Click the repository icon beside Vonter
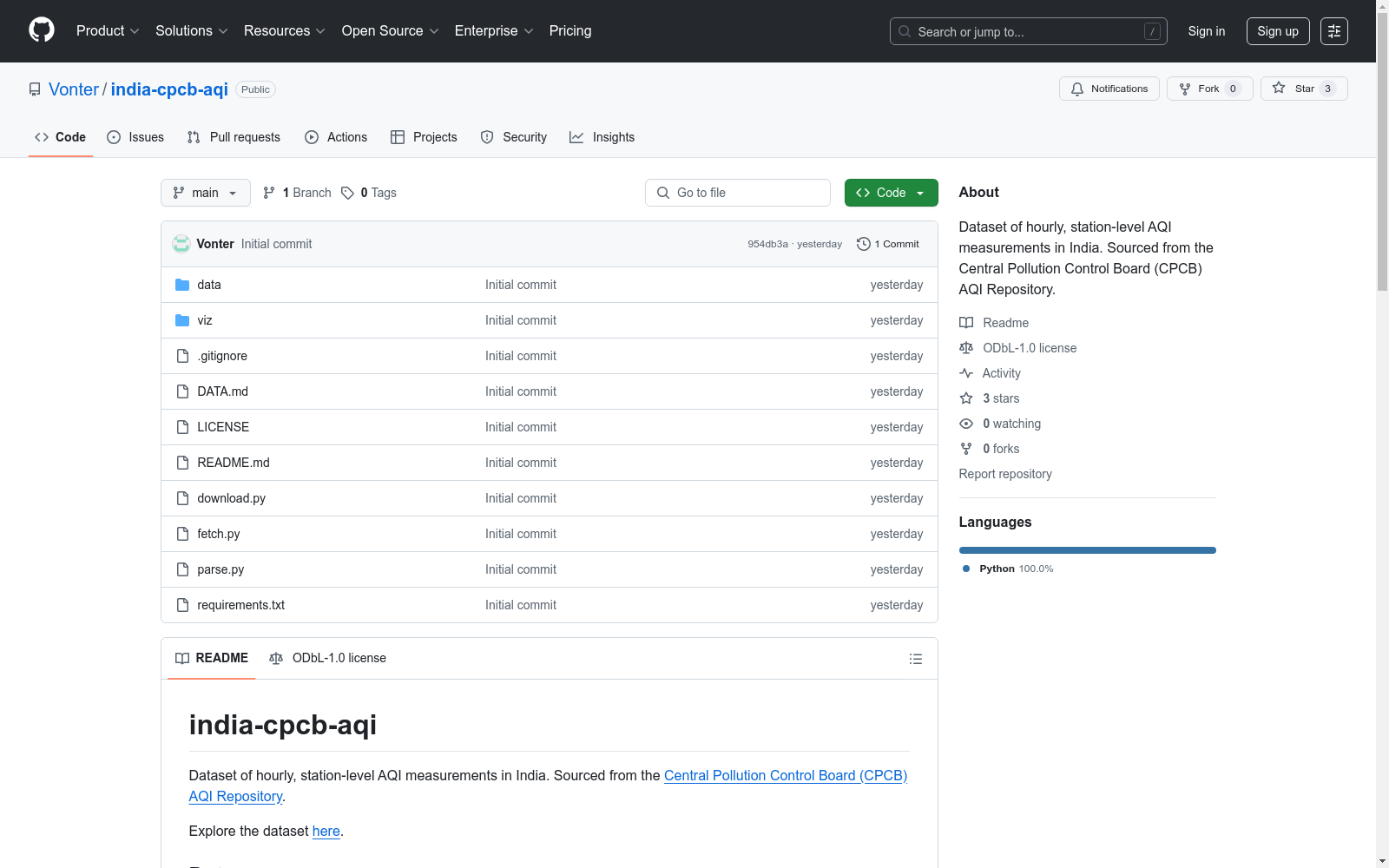1389x868 pixels. [35, 89]
